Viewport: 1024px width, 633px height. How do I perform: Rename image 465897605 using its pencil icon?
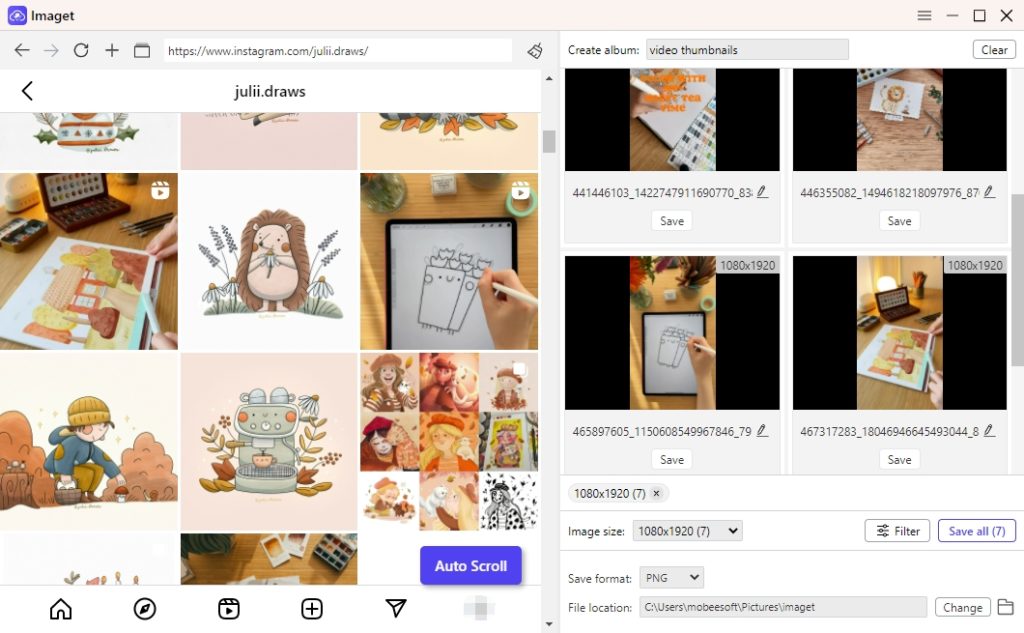(761, 430)
